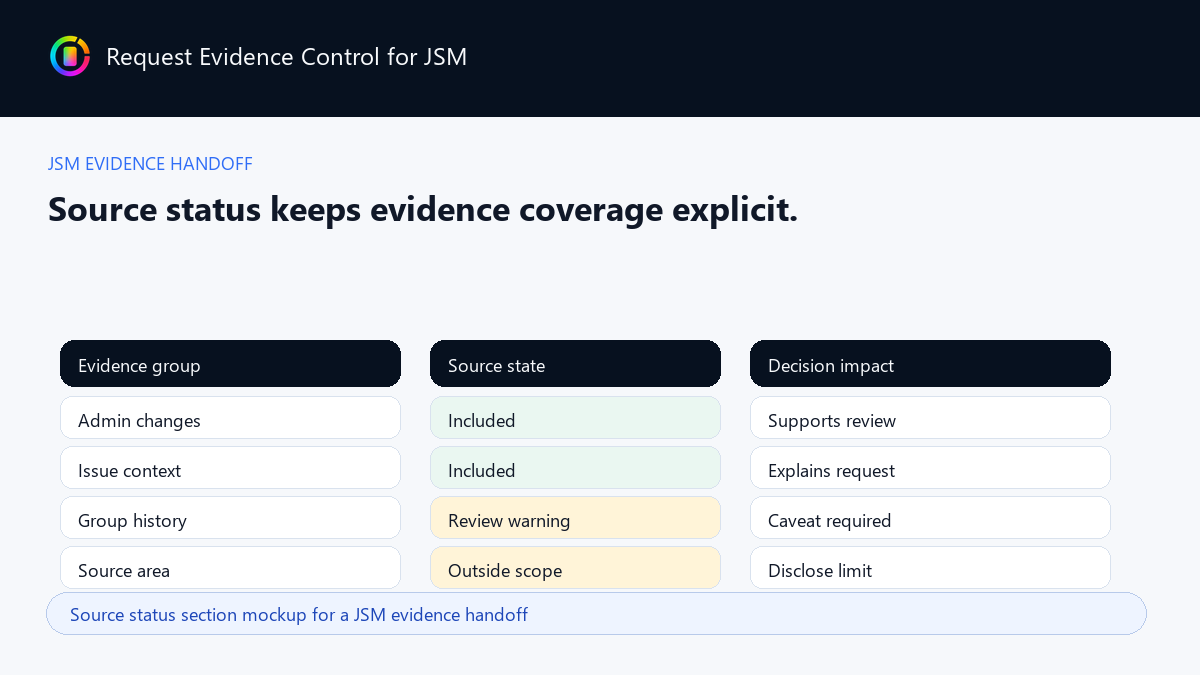This screenshot has height=675, width=1200.
Task: Select the Explains request cell
Action: tap(930, 468)
